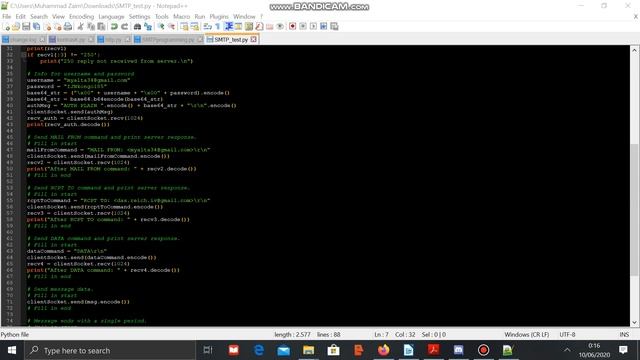Click the editor scrollbar up arrow
This screenshot has height=360, width=640.
[634, 50]
